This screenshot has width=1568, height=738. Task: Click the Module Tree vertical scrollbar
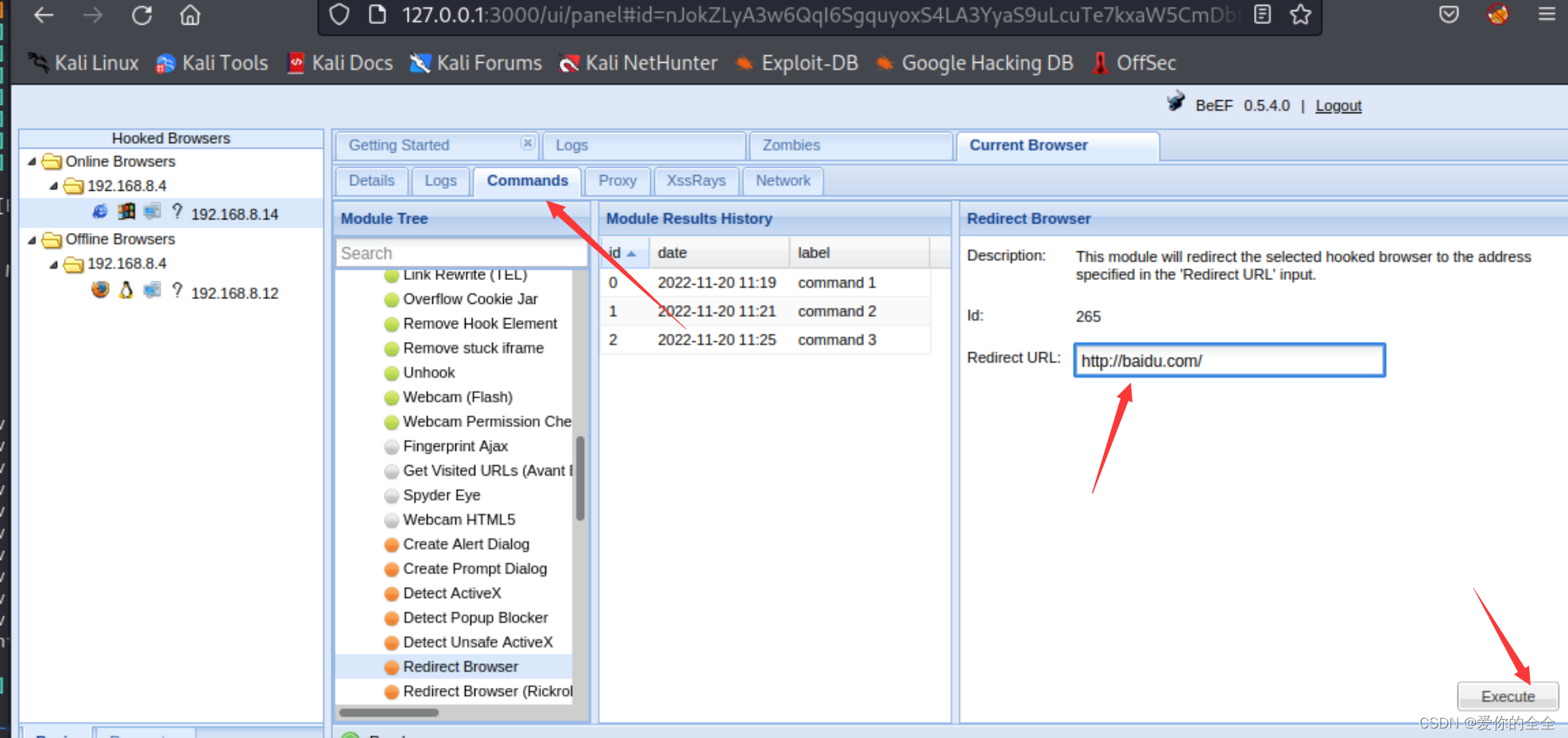[580, 477]
